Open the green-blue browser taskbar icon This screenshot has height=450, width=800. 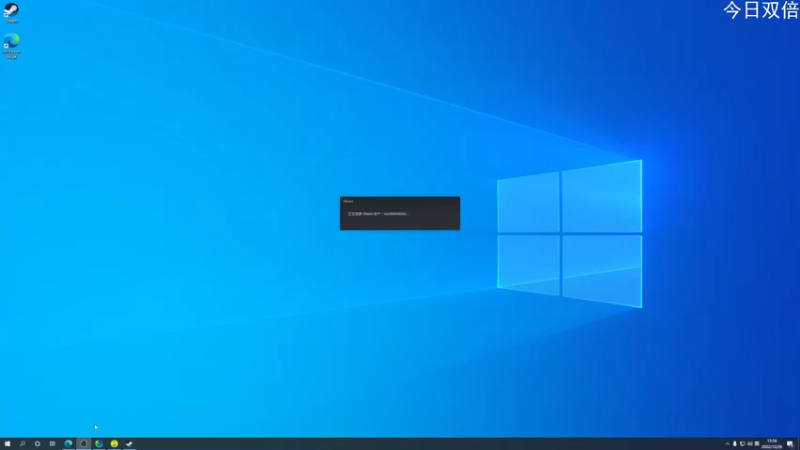coord(99,444)
